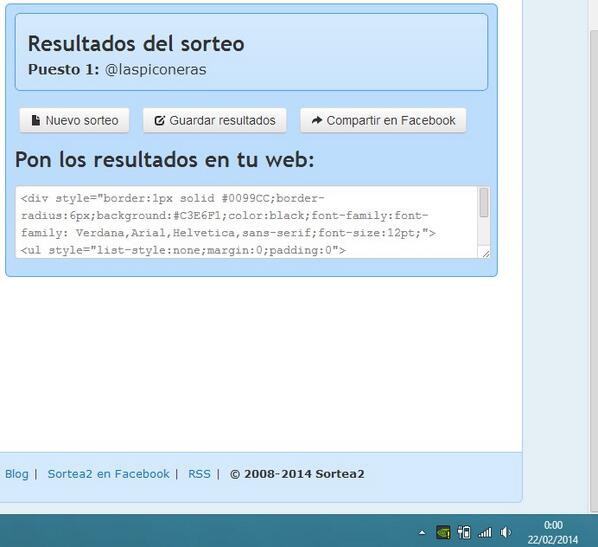The width and height of the screenshot is (598, 547).
Task: Click the Pon los resultados en tu web heading
Action: (165, 159)
